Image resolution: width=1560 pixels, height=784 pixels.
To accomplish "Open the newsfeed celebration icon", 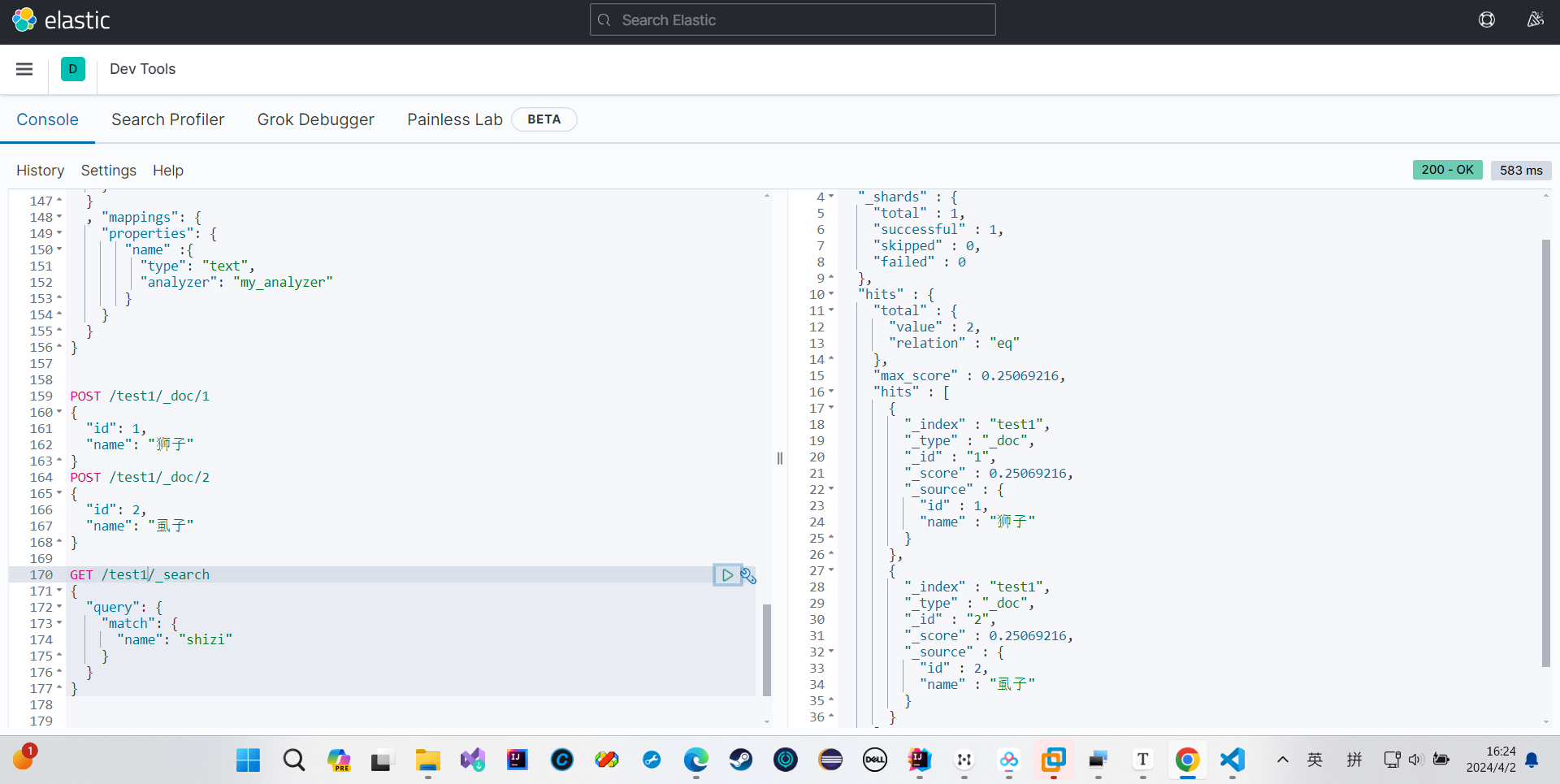I will point(1535,19).
